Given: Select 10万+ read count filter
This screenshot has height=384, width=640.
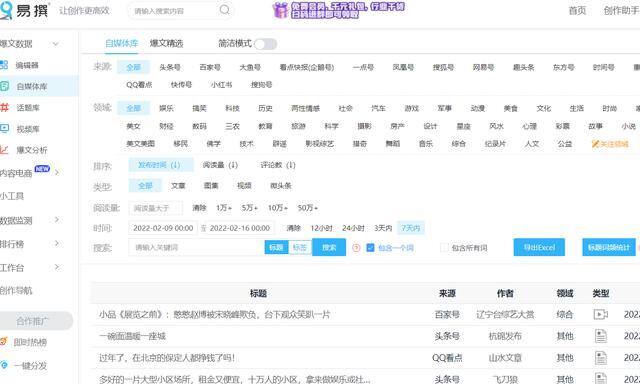Looking at the screenshot, I should tap(278, 208).
